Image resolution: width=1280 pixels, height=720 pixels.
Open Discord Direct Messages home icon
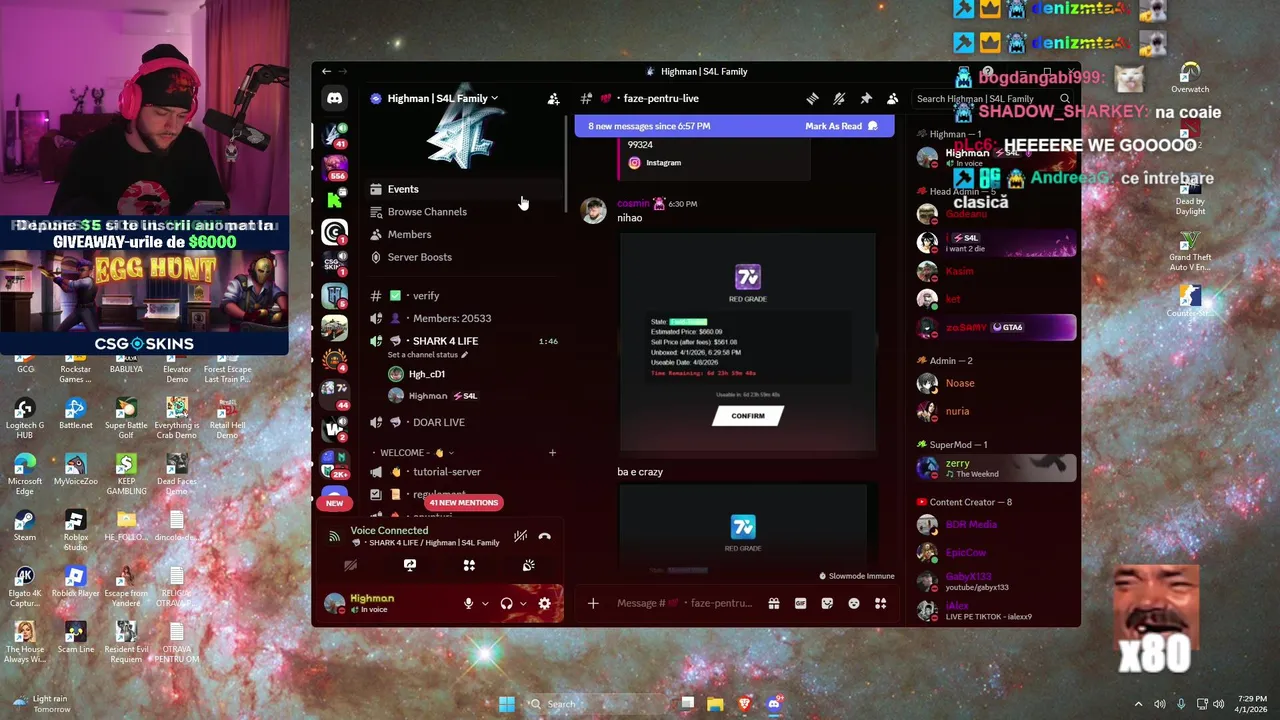pyautogui.click(x=334, y=98)
